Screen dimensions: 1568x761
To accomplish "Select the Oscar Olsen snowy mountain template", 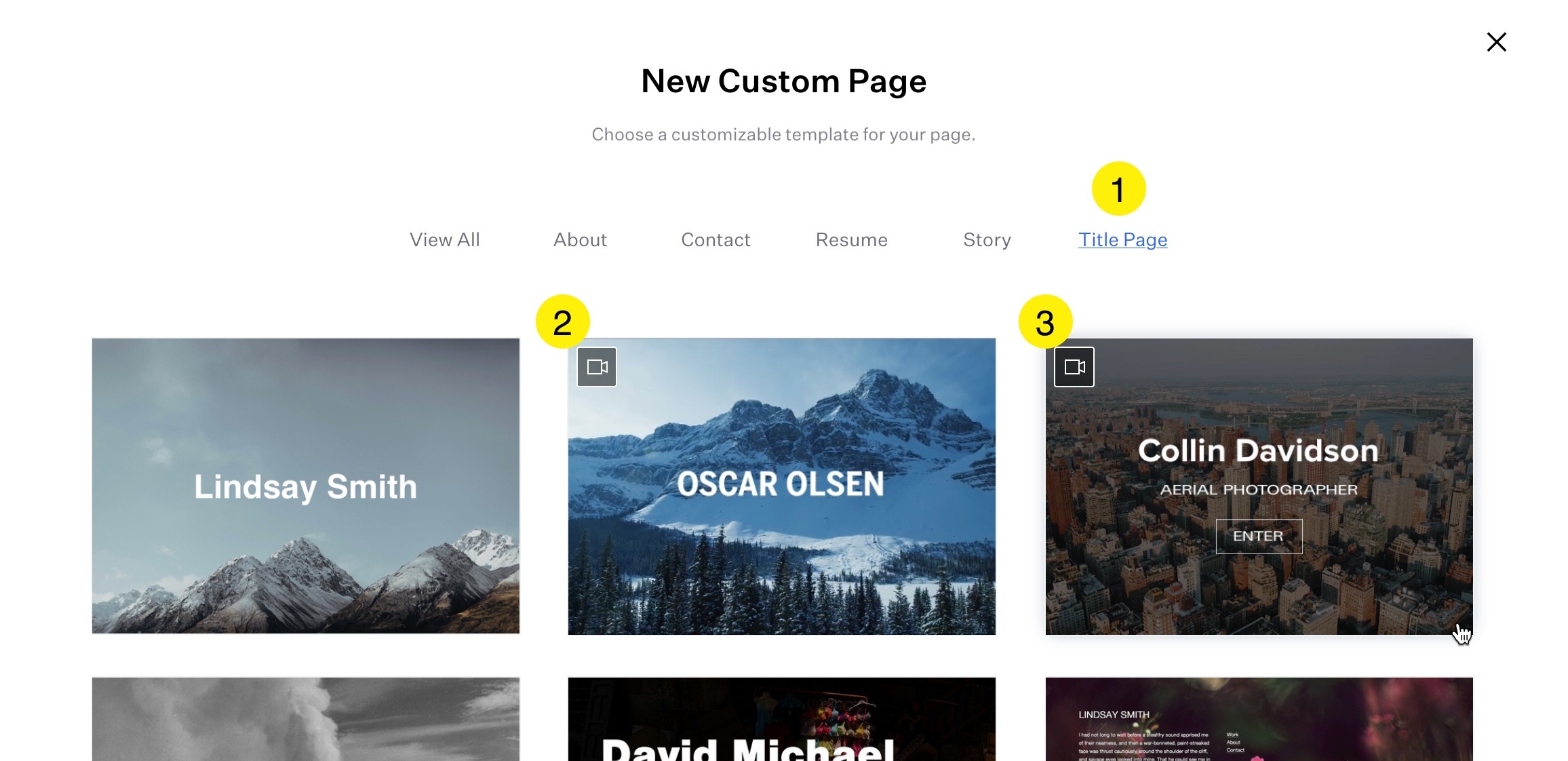I will click(x=781, y=486).
